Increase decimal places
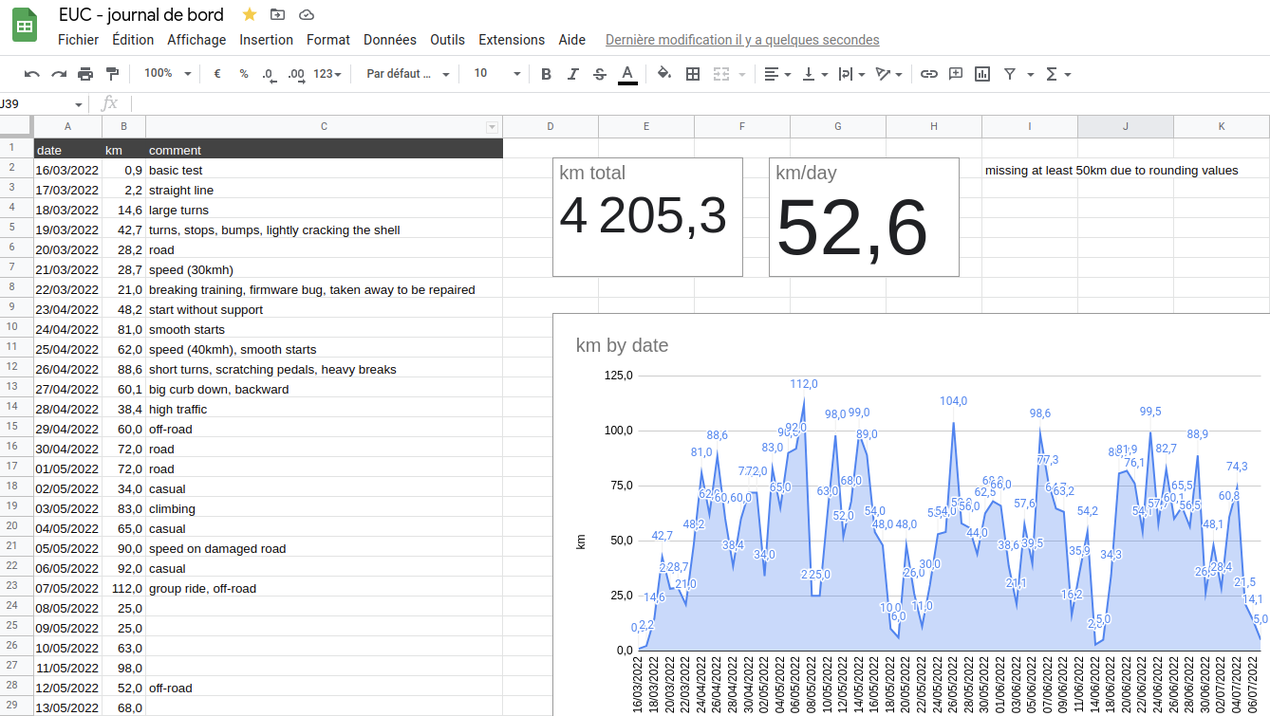The height and width of the screenshot is (716, 1270). tap(296, 74)
